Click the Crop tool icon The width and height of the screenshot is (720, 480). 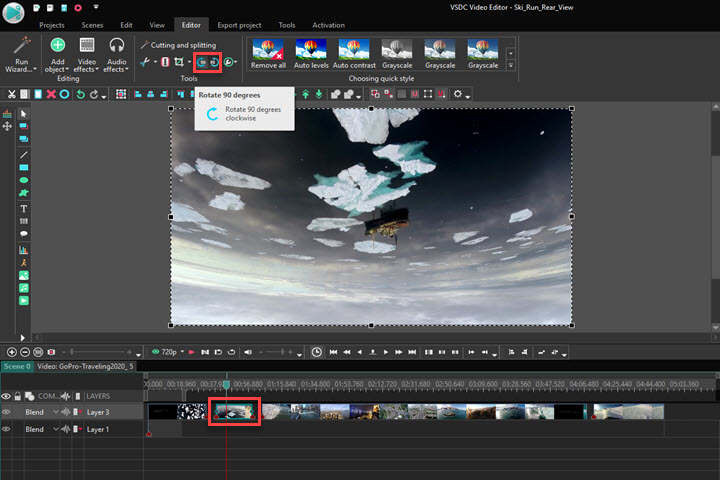[x=178, y=62]
